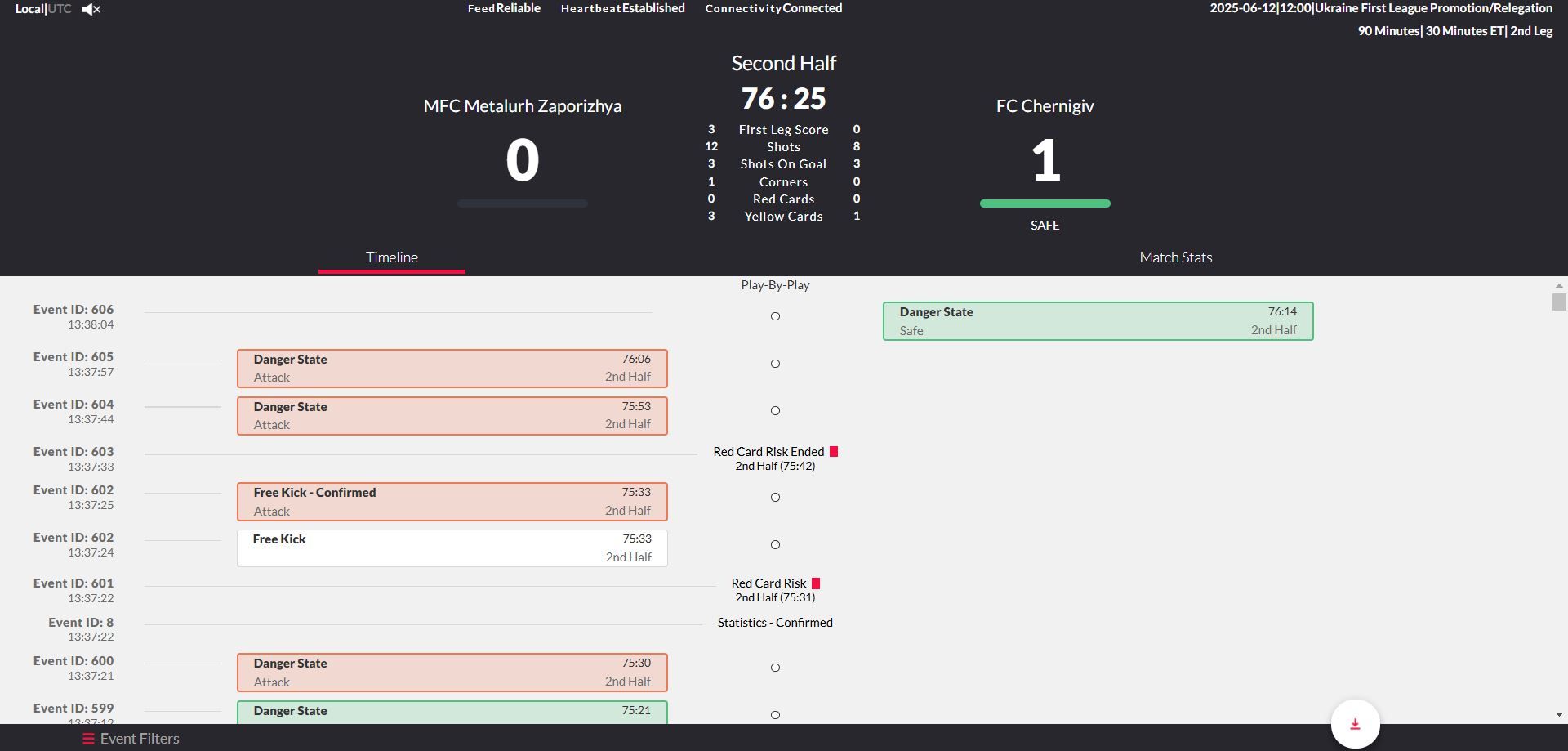Screen dimensions: 1568x751
Task: Click 'Second Half' period label
Action: (783, 63)
